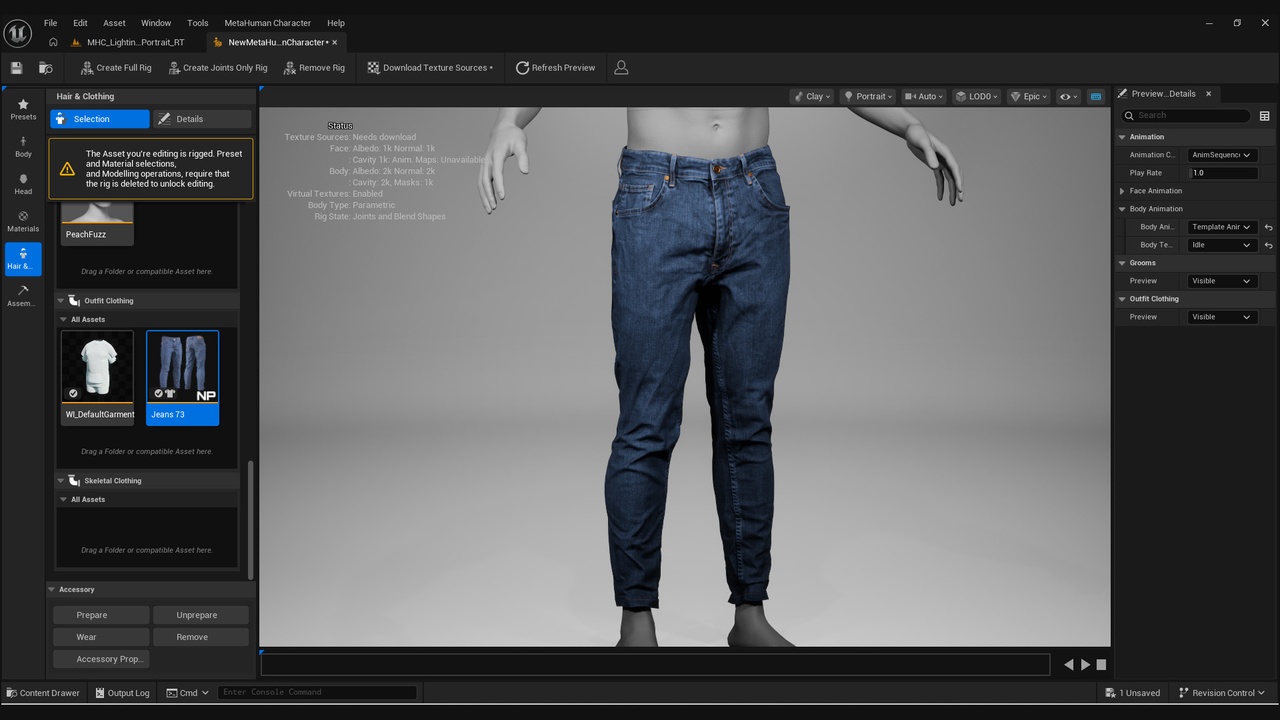Open the Edit menu
Viewport: 1280px width, 720px height.
click(80, 23)
